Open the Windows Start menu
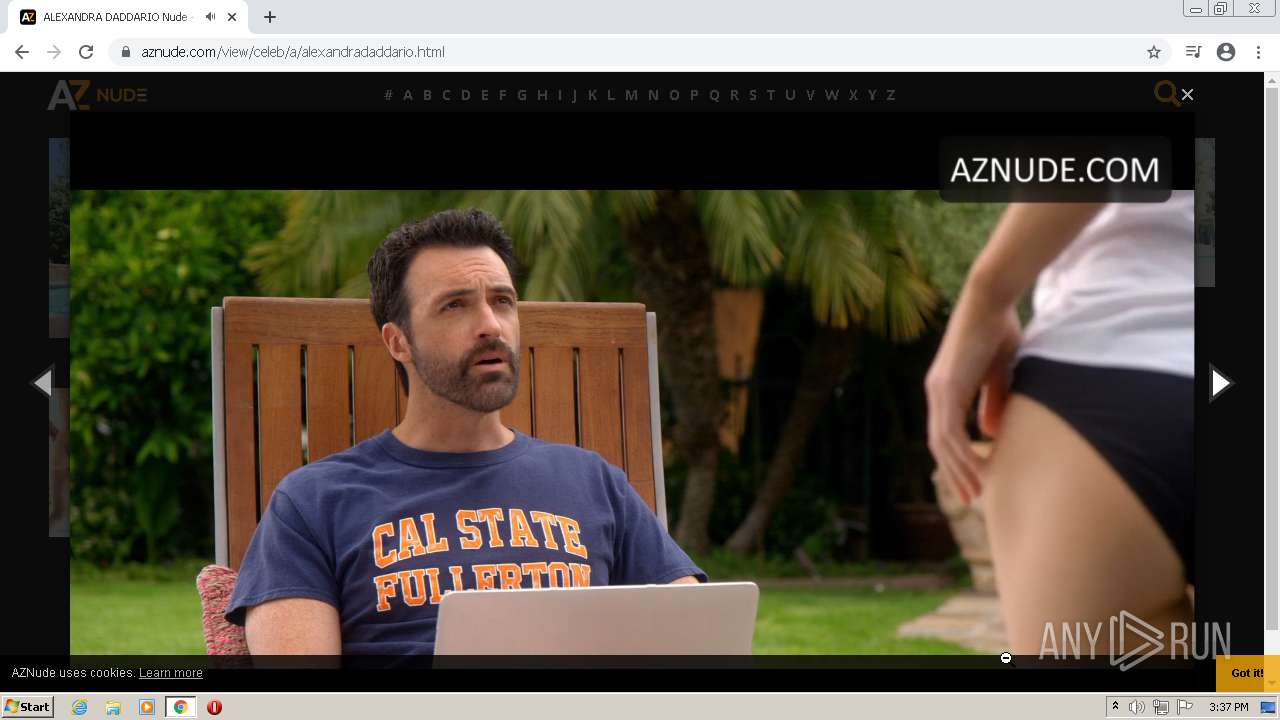Image resolution: width=1280 pixels, height=720 pixels. click(x=27, y=707)
